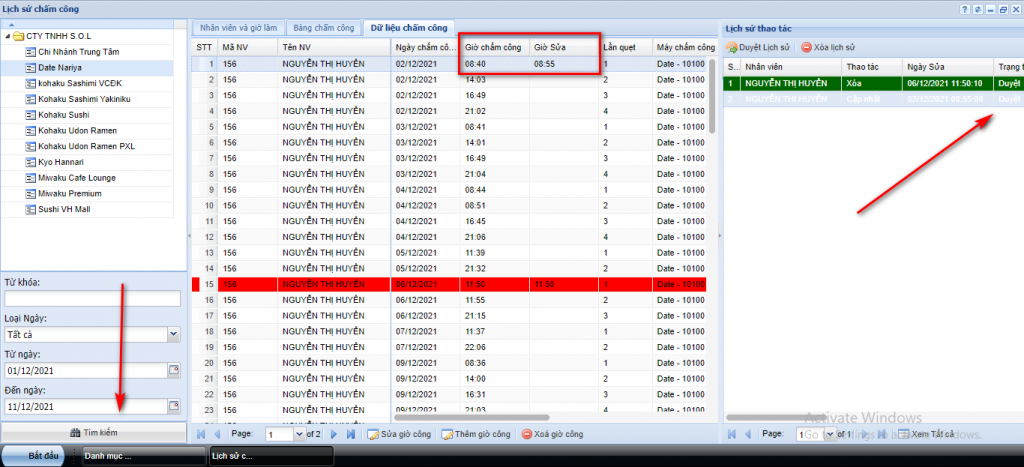The width and height of the screenshot is (1024, 467).
Task: Select Kohaku Sashimi Yakiniku branch
Action: [x=86, y=99]
